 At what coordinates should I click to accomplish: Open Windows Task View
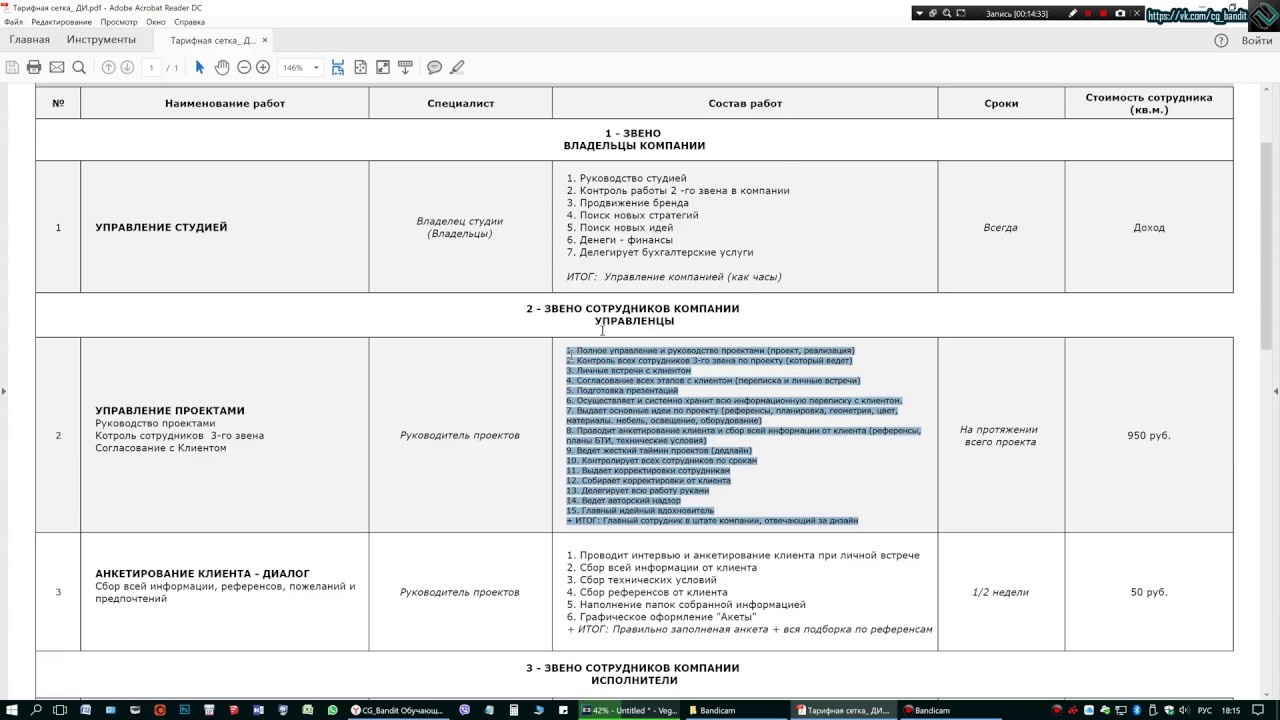(x=61, y=710)
